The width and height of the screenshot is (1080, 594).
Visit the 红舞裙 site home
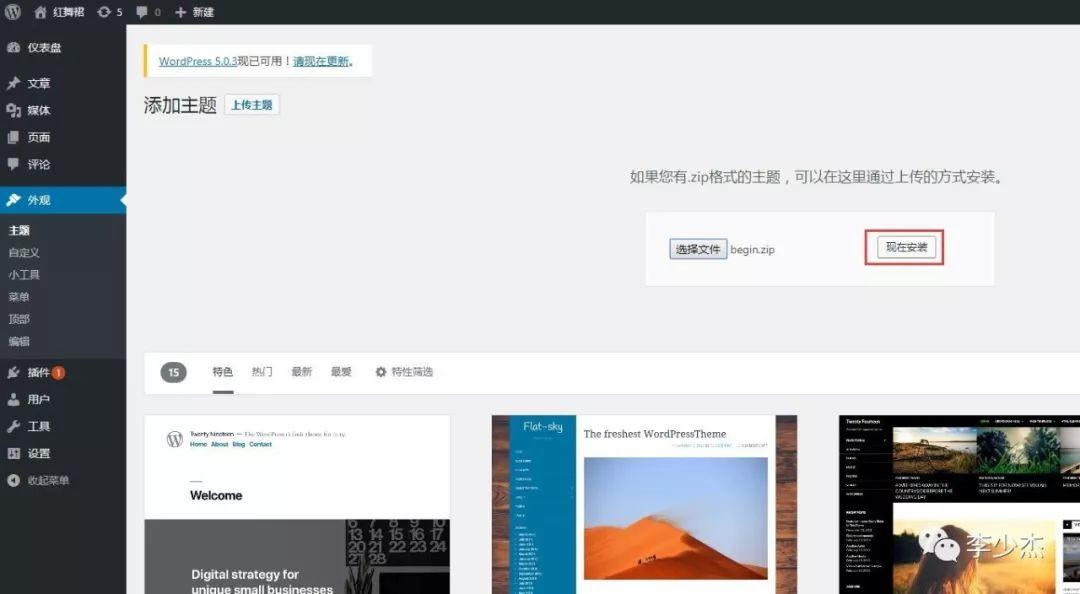[x=59, y=12]
